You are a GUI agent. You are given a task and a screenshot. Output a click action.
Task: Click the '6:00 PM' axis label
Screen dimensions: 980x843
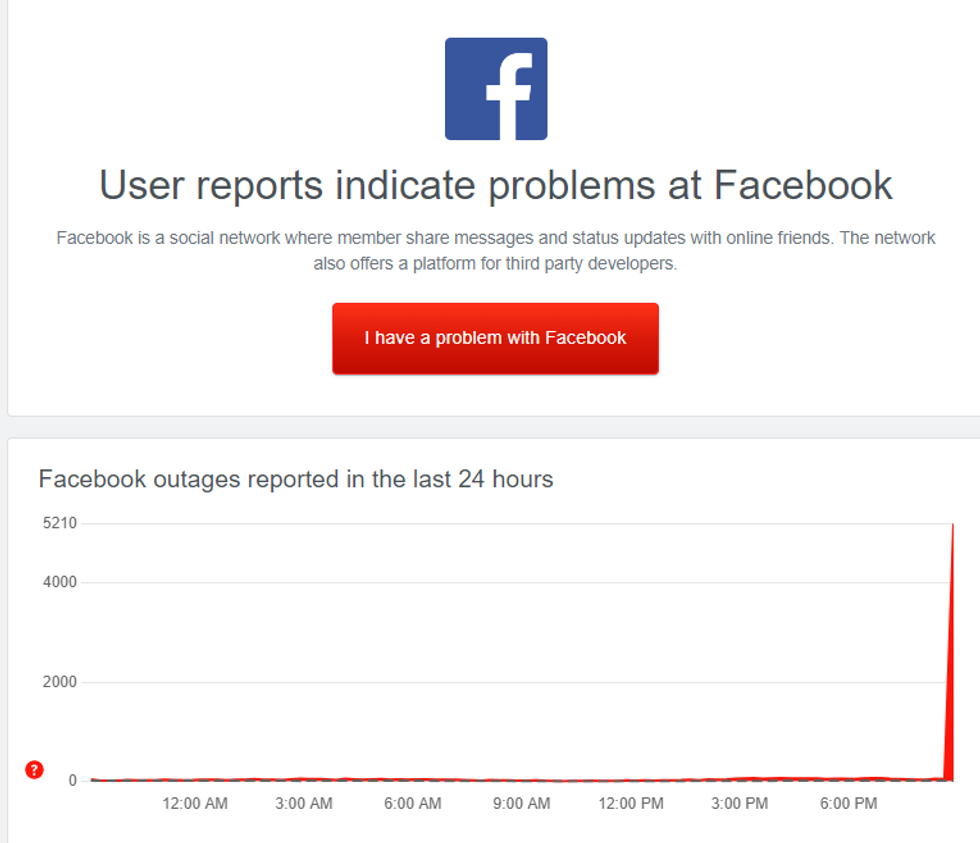(848, 803)
